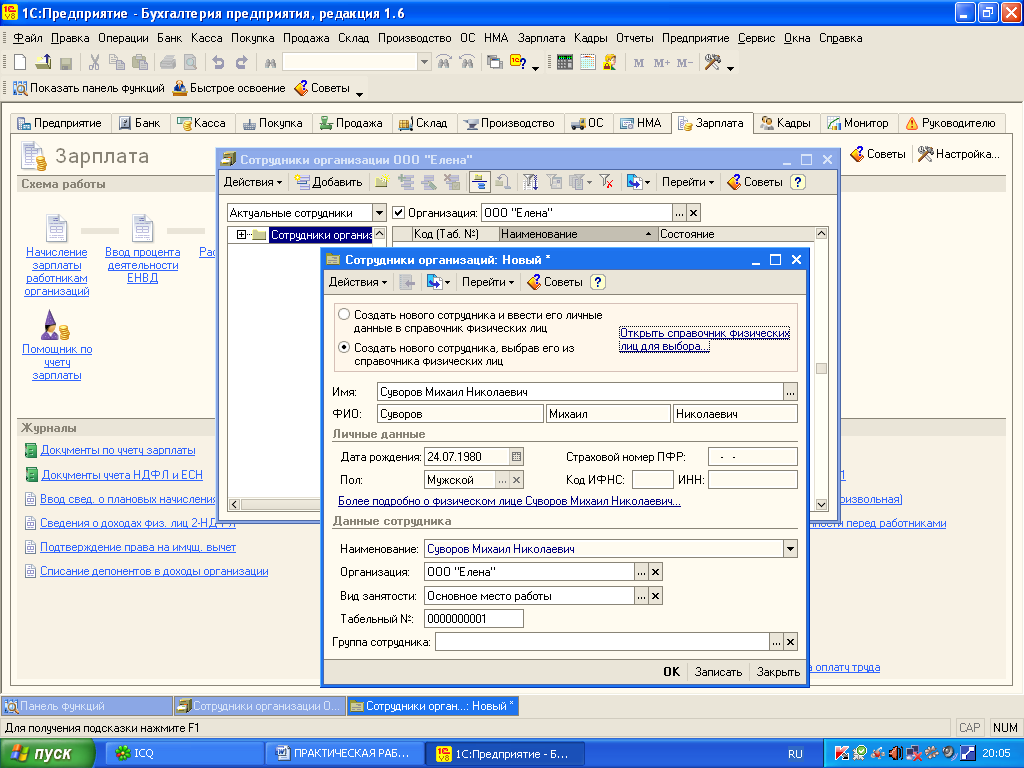Click the RU language indicator in taskbar
The height and width of the screenshot is (768, 1024).
tap(795, 754)
